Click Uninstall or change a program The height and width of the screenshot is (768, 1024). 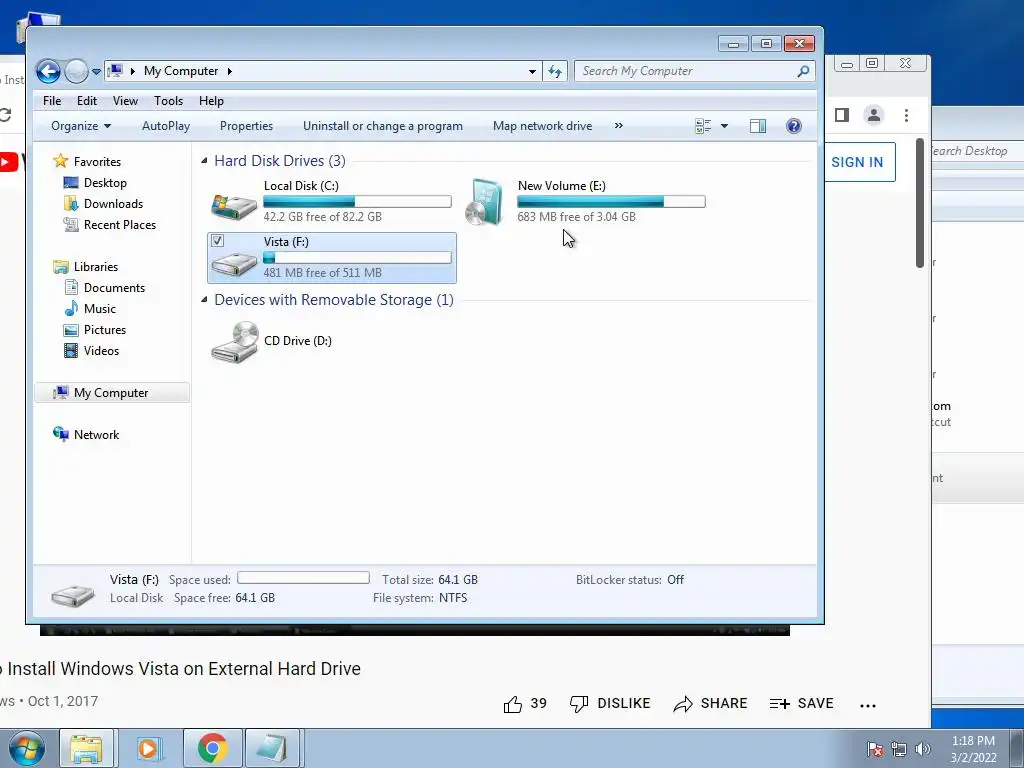(x=383, y=126)
